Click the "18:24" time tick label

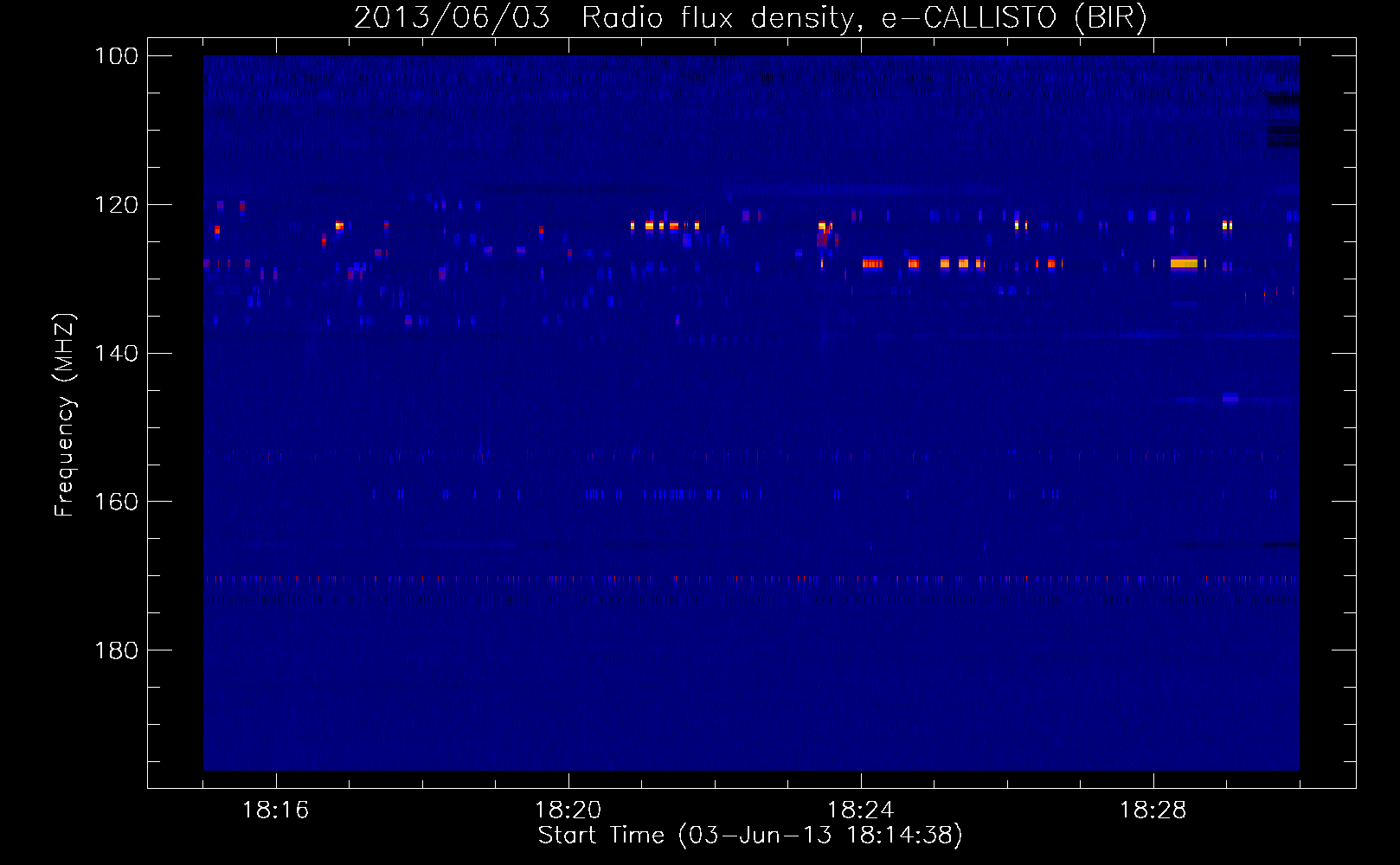coord(860,810)
